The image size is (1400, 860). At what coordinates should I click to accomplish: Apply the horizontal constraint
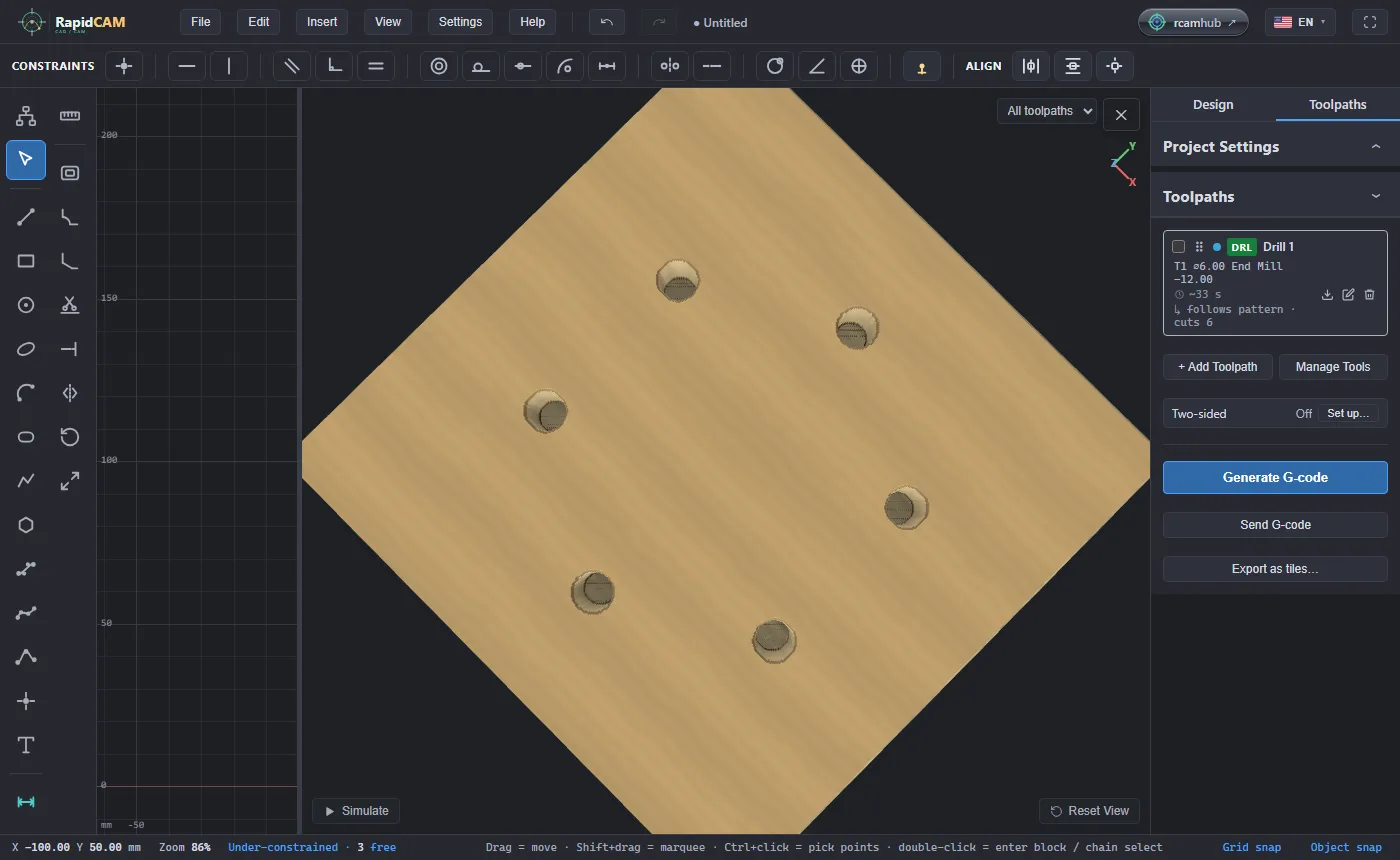187,66
